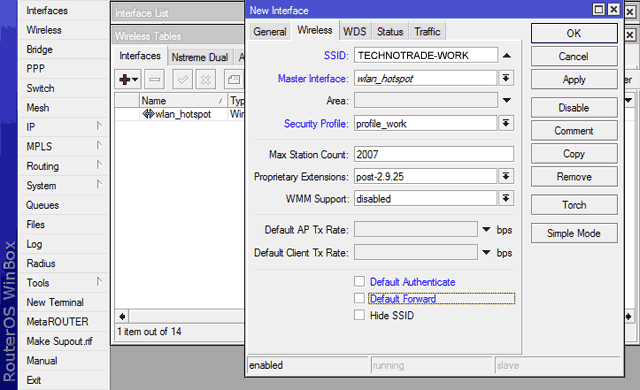Open Files in the sidebar
640x390 pixels.
63,224
